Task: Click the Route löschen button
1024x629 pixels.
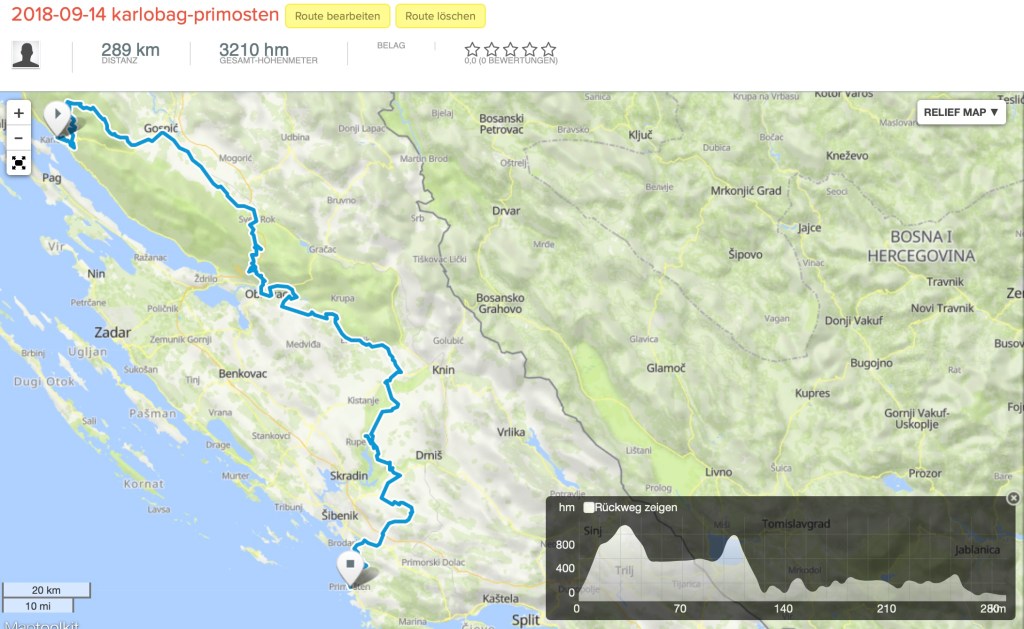Action: click(441, 16)
